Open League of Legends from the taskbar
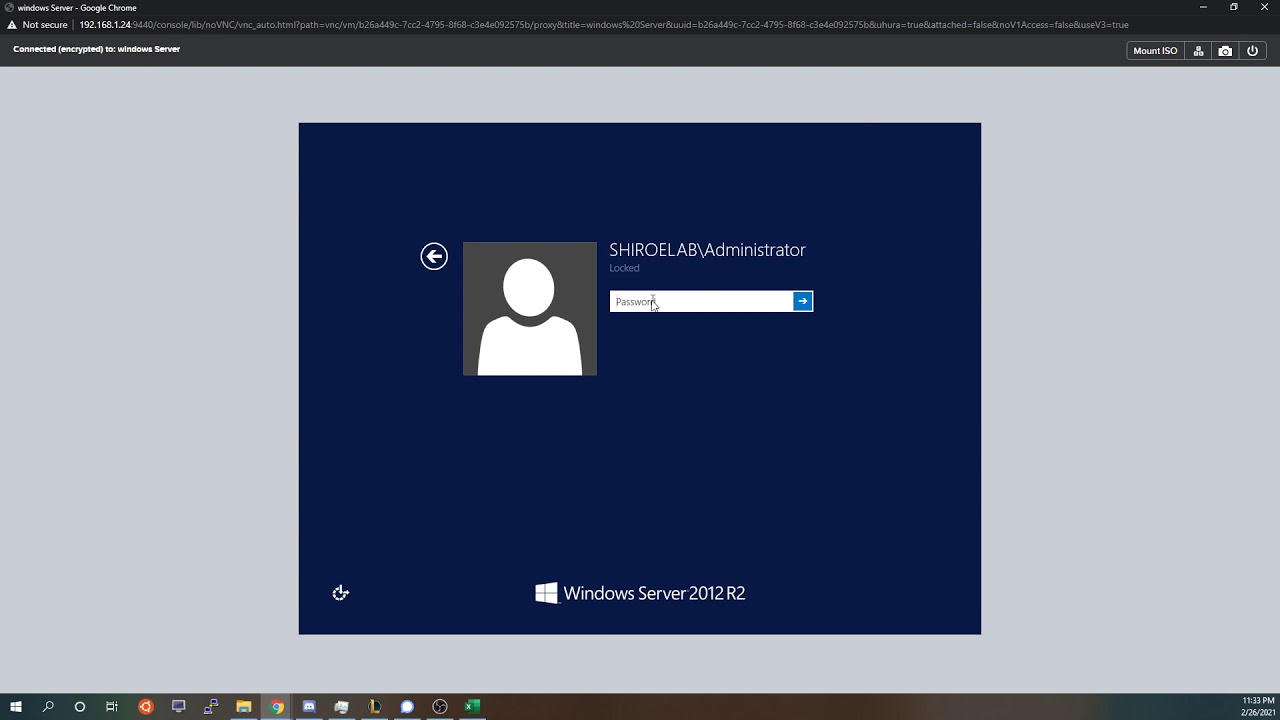The image size is (1280, 720). pos(374,707)
